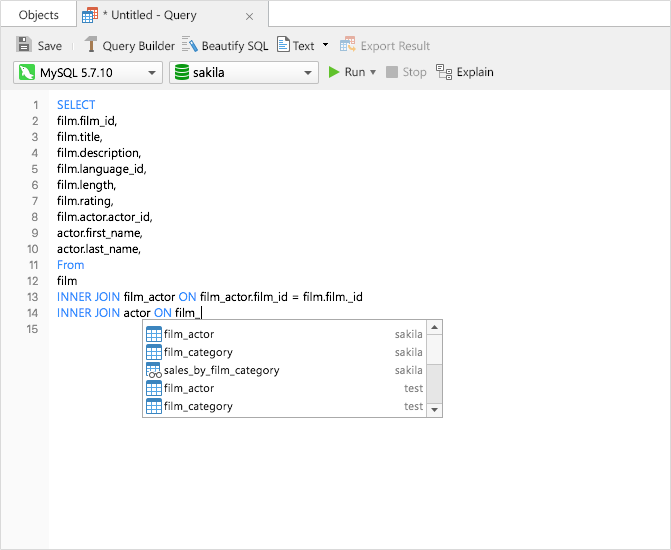
Task: Click the Beautify SQL label
Action: [235, 46]
